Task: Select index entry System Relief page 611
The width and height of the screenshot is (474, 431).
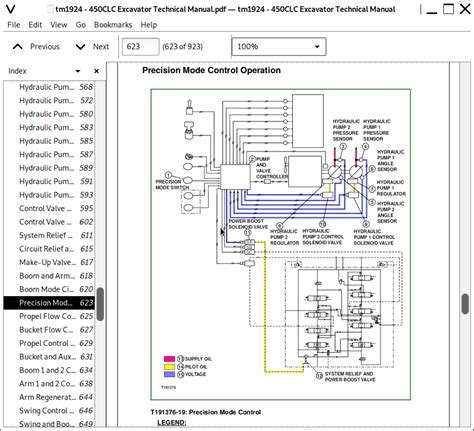Action: coord(49,235)
